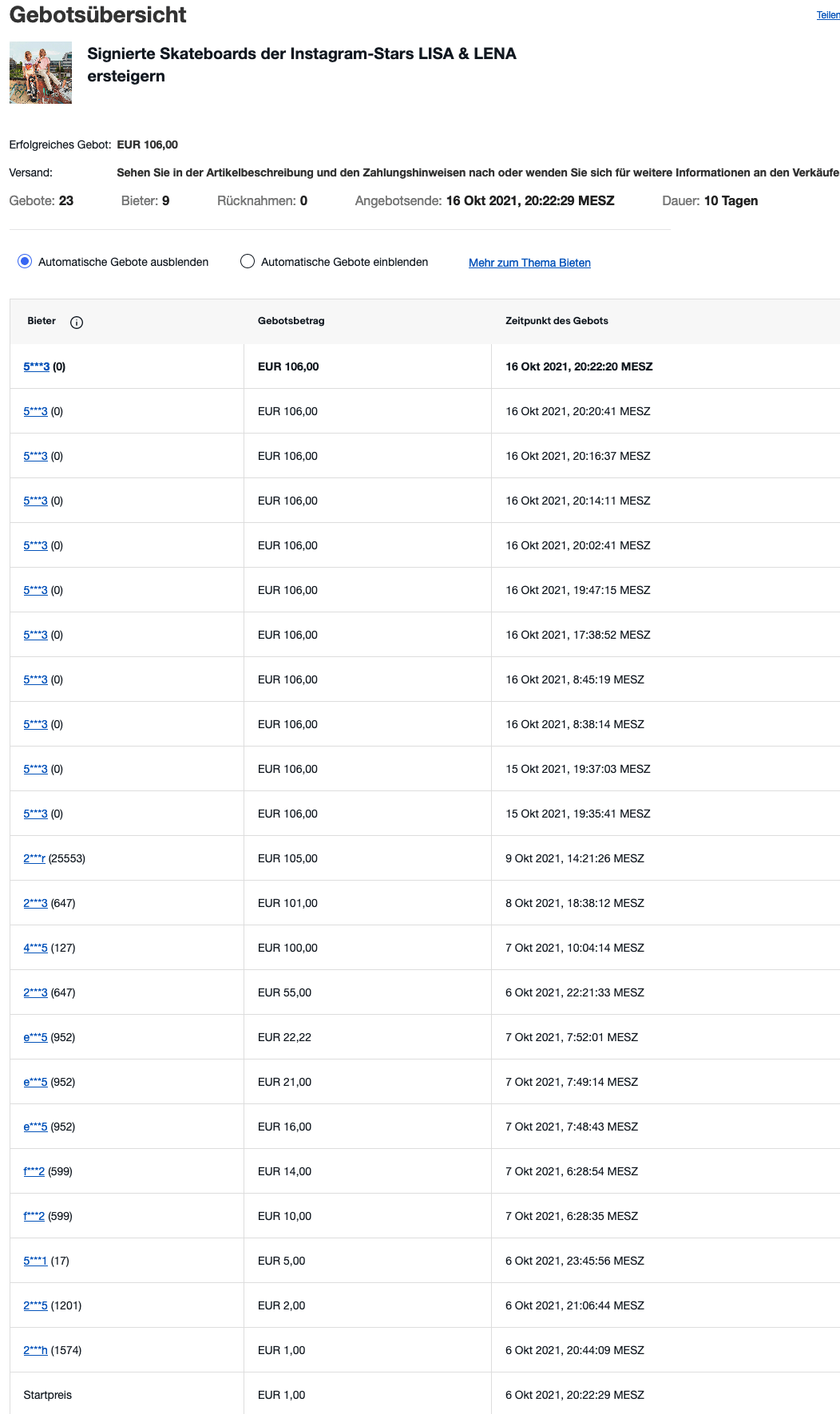840x1414 pixels.
Task: Open bidder e***5 on the EUR 22,22 bid
Action: pos(36,1037)
